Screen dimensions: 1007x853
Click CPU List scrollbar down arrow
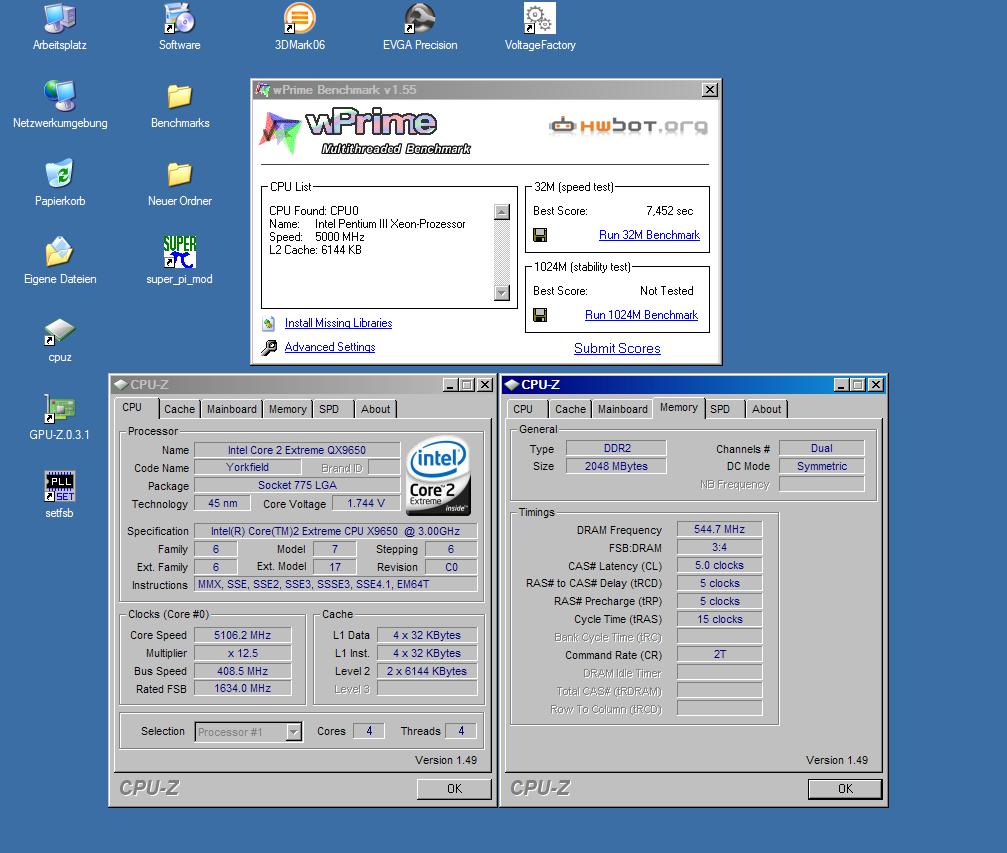502,293
